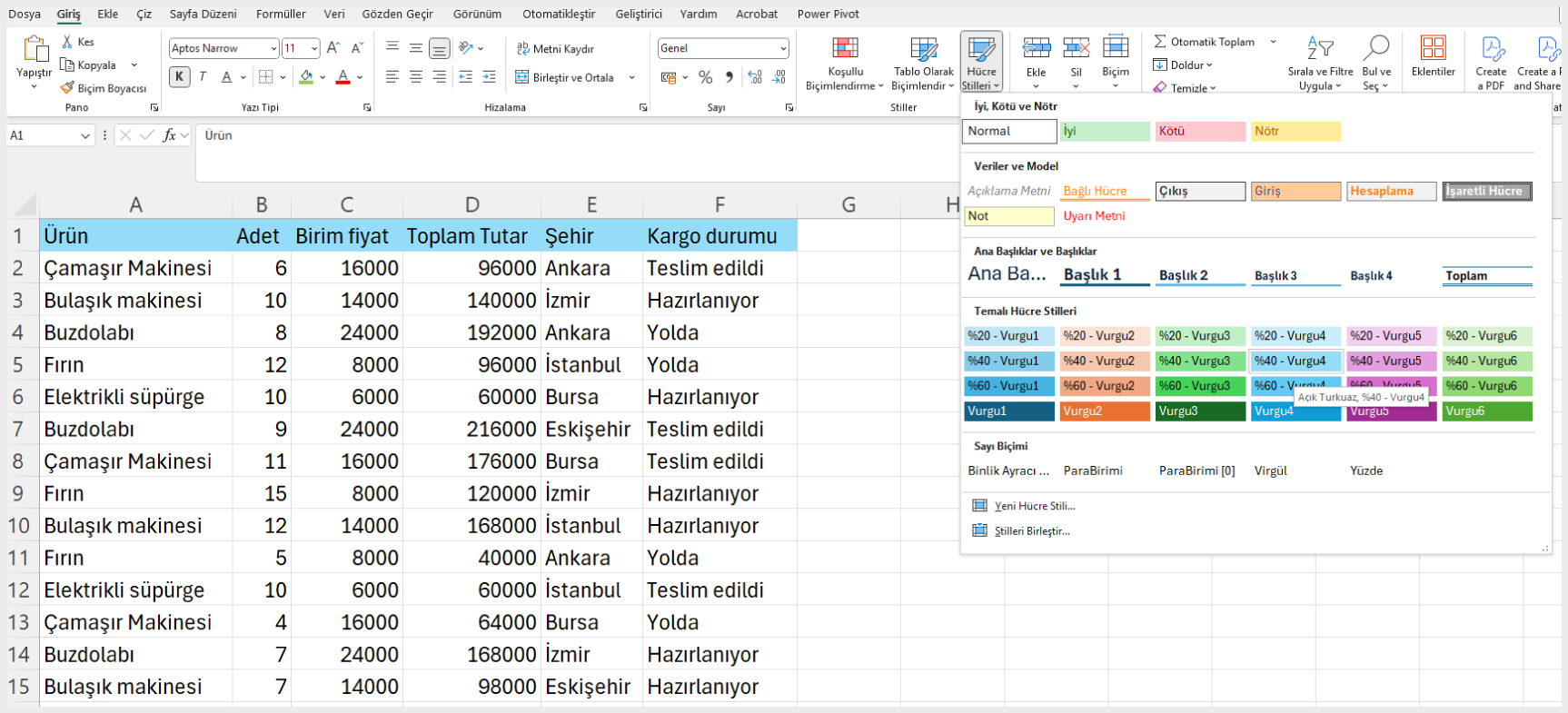
Task: Open the Dosya menu
Action: point(25,14)
